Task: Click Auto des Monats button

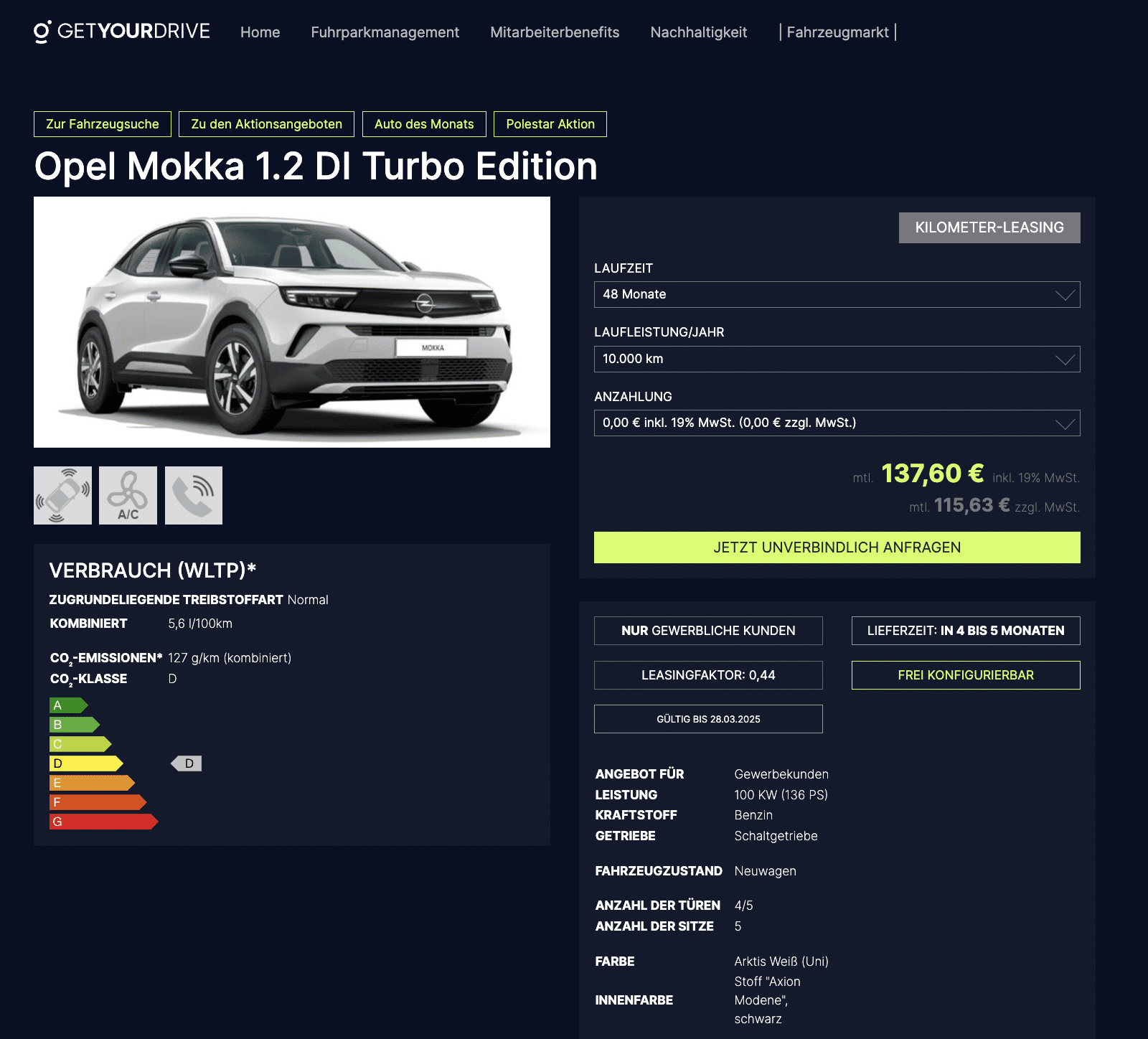Action: (424, 124)
